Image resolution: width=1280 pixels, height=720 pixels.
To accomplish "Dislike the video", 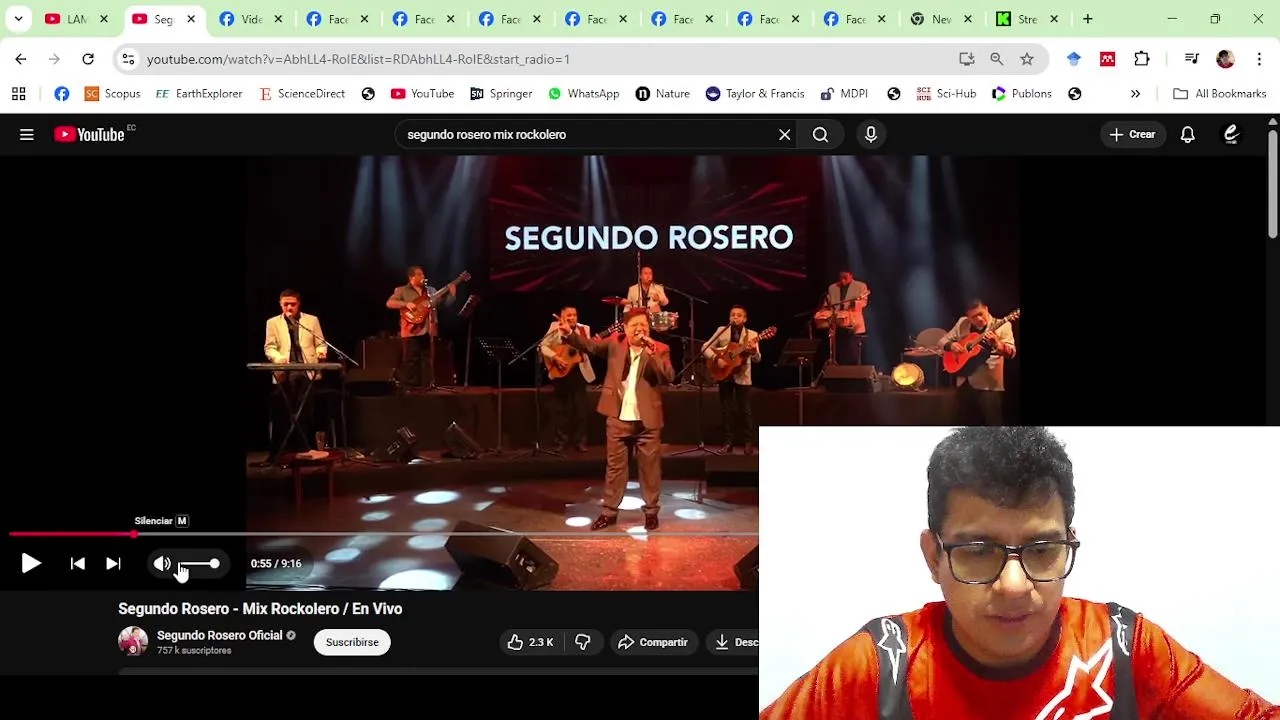I will point(583,642).
